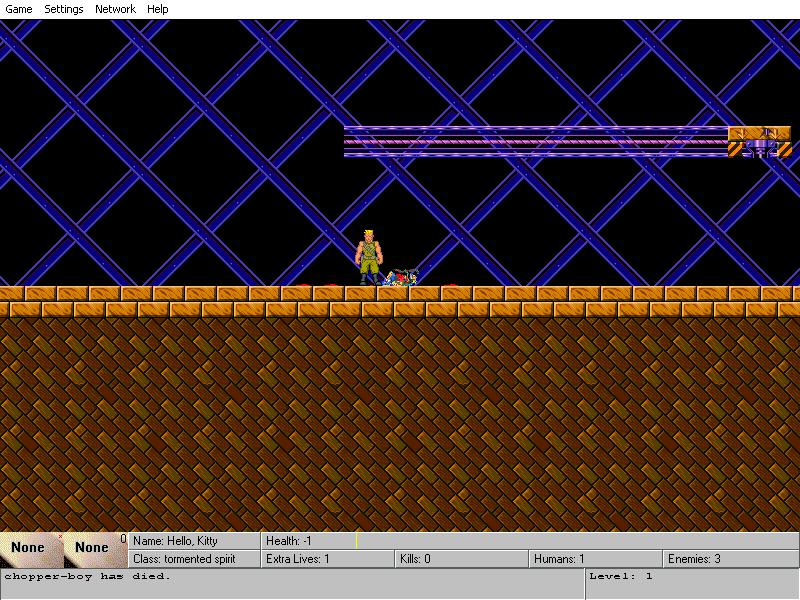This screenshot has width=800, height=600.
Task: Click the Extra Lives: 1 status cell
Action: coord(328,559)
